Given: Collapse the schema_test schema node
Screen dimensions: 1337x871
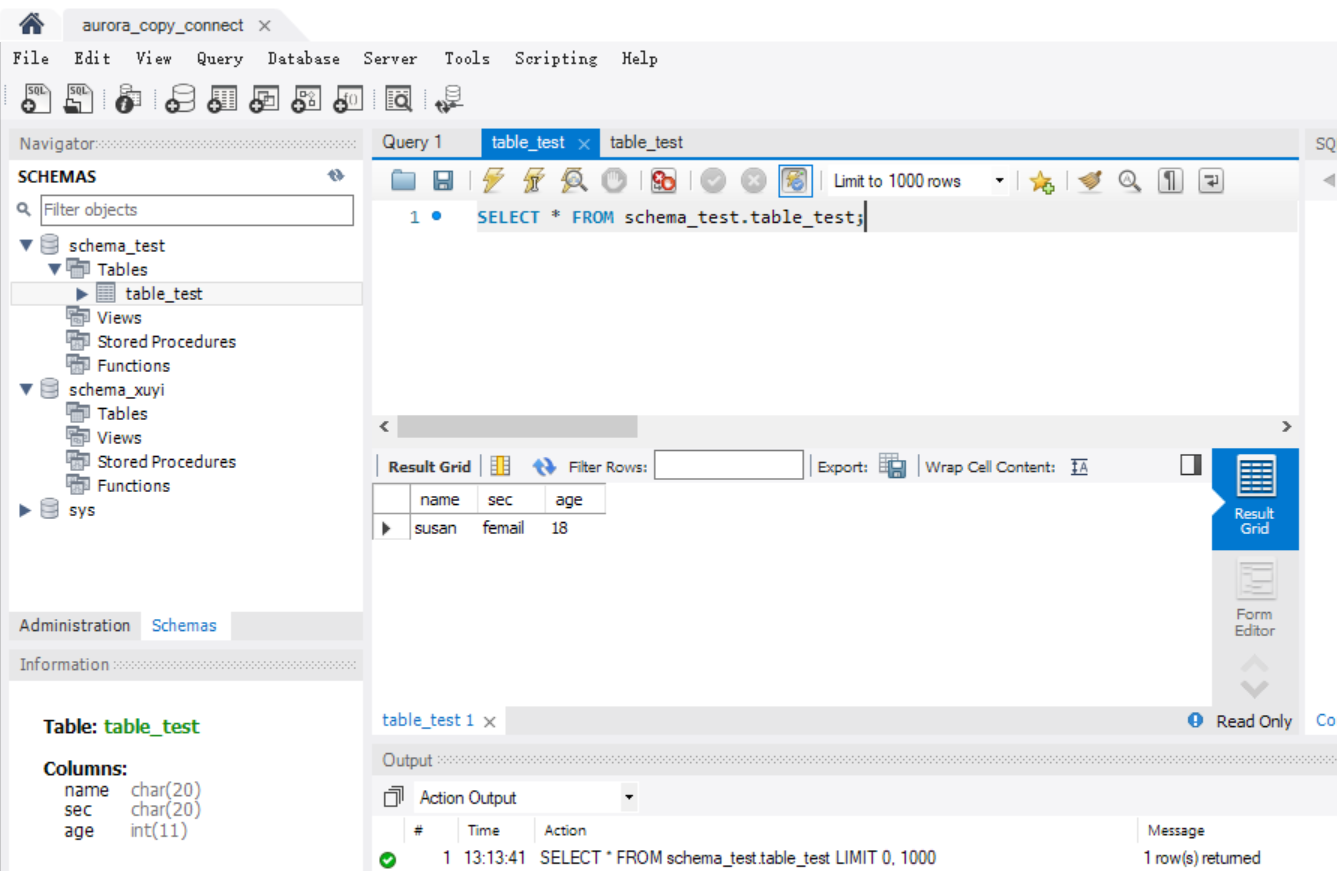Looking at the screenshot, I should (26, 246).
